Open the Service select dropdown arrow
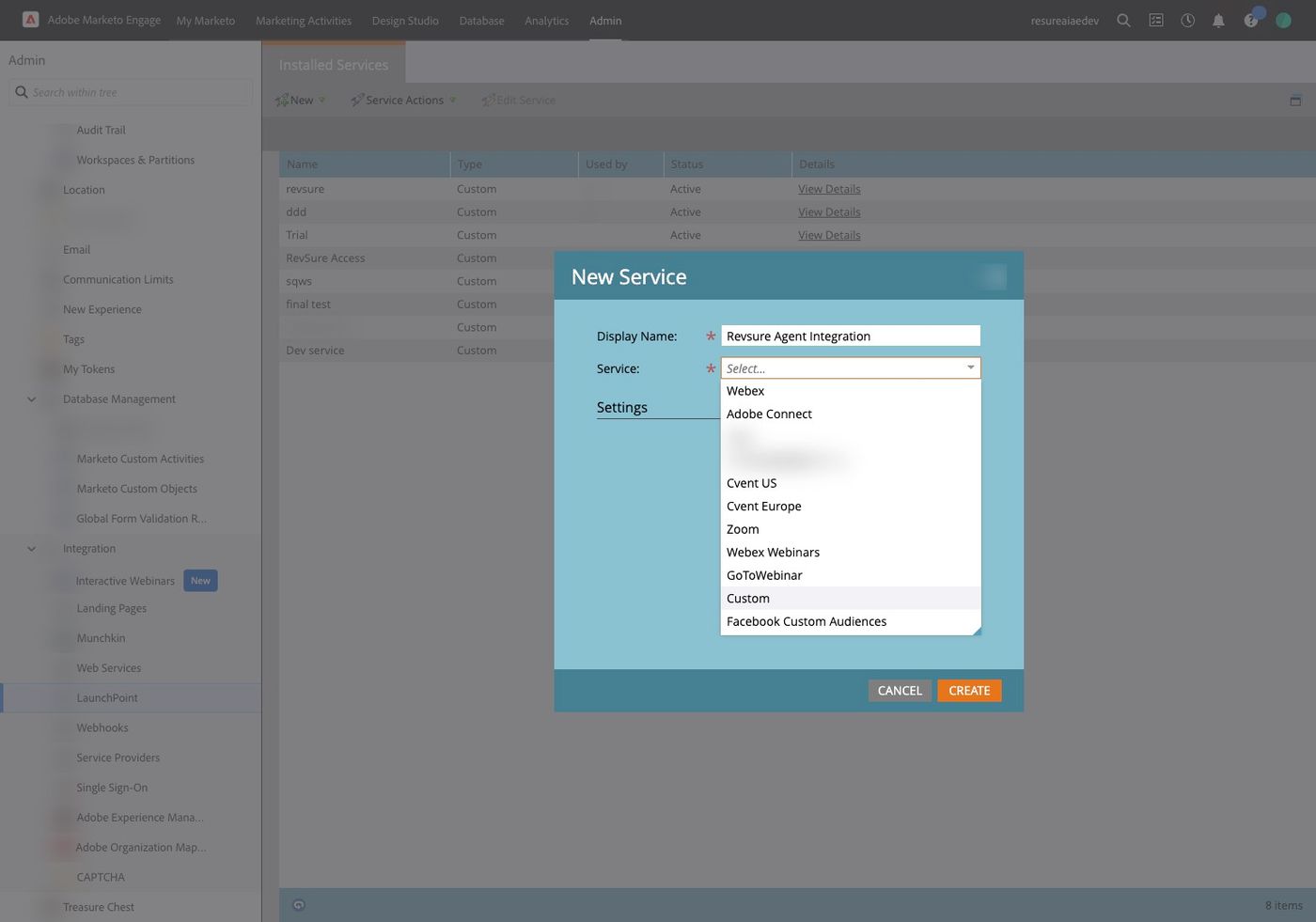 (971, 367)
